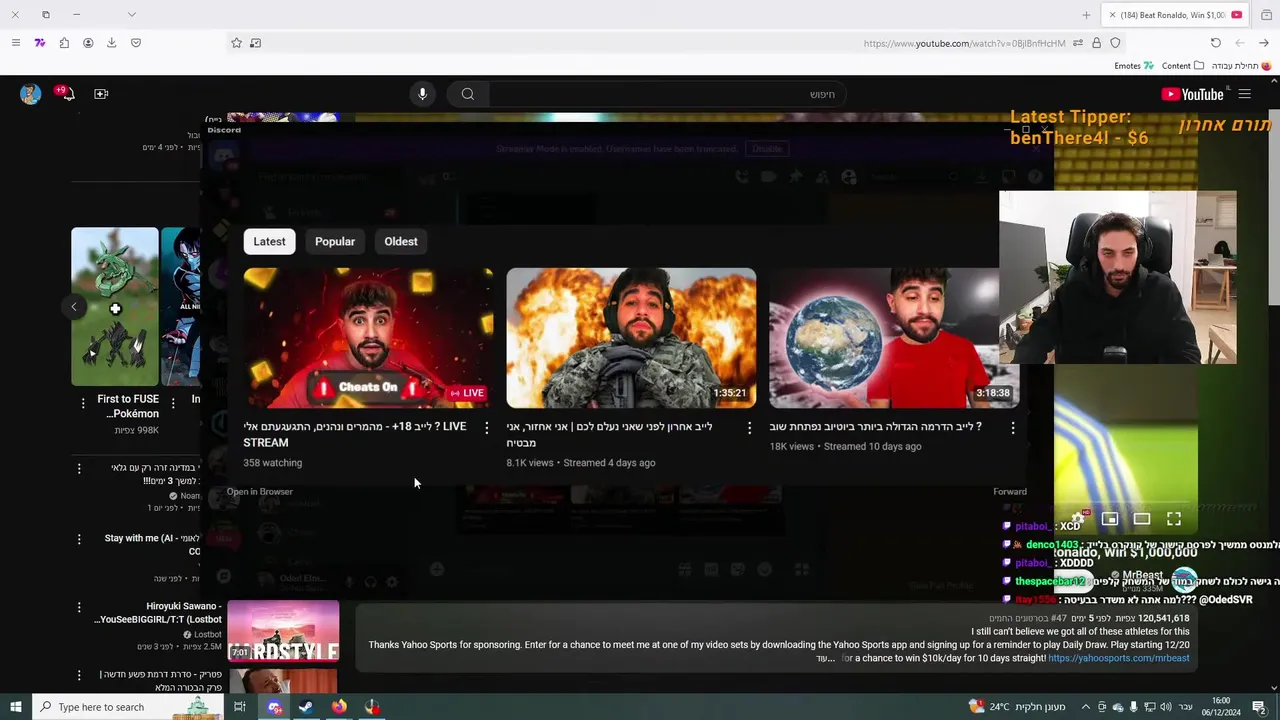Open the Firefox account icon

click(x=88, y=43)
